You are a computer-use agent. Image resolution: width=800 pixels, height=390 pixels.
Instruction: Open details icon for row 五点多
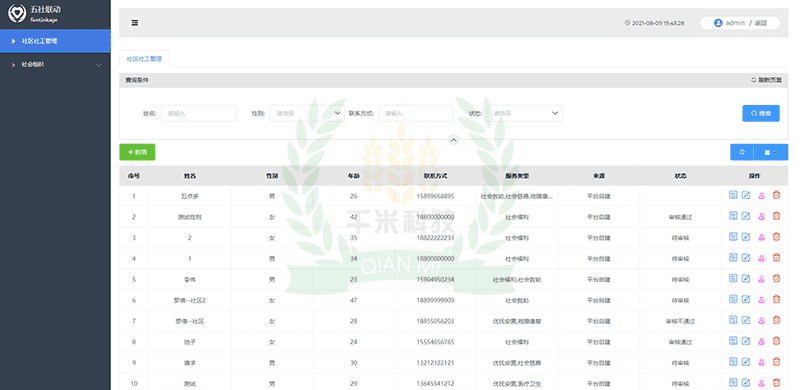pos(733,195)
